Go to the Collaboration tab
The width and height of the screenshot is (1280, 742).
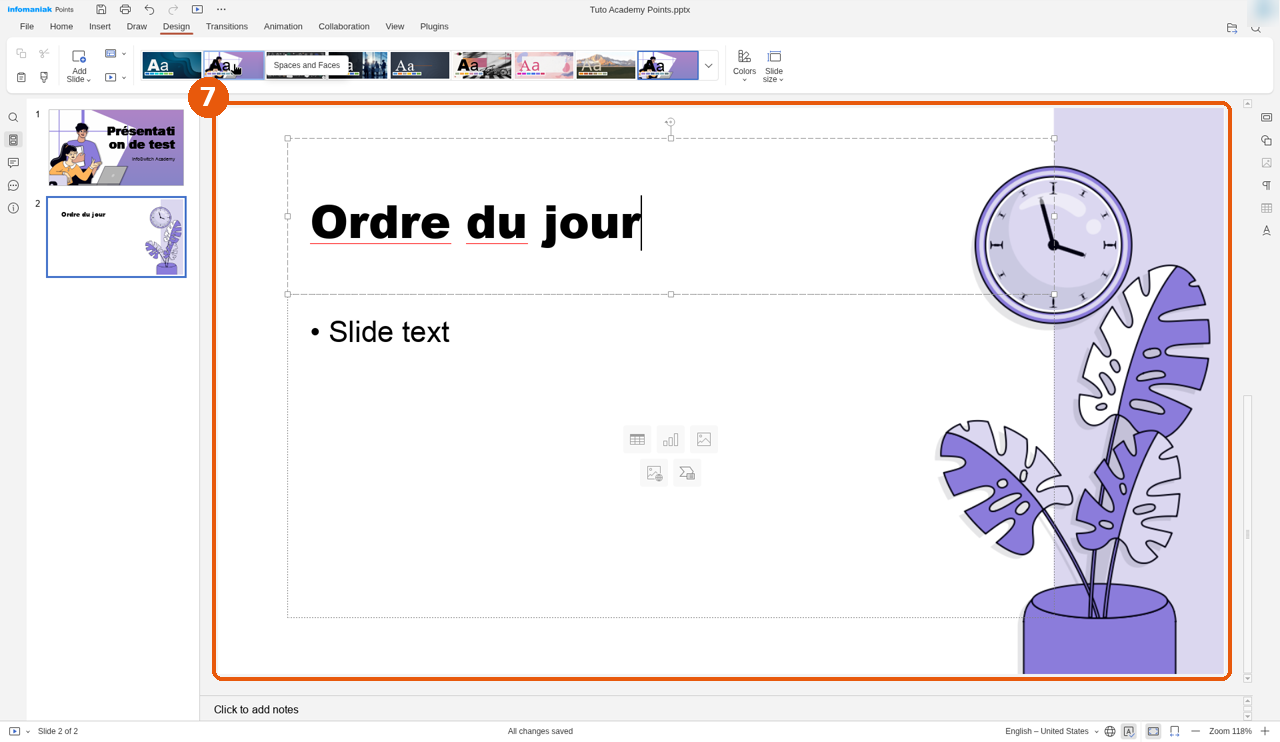344,26
